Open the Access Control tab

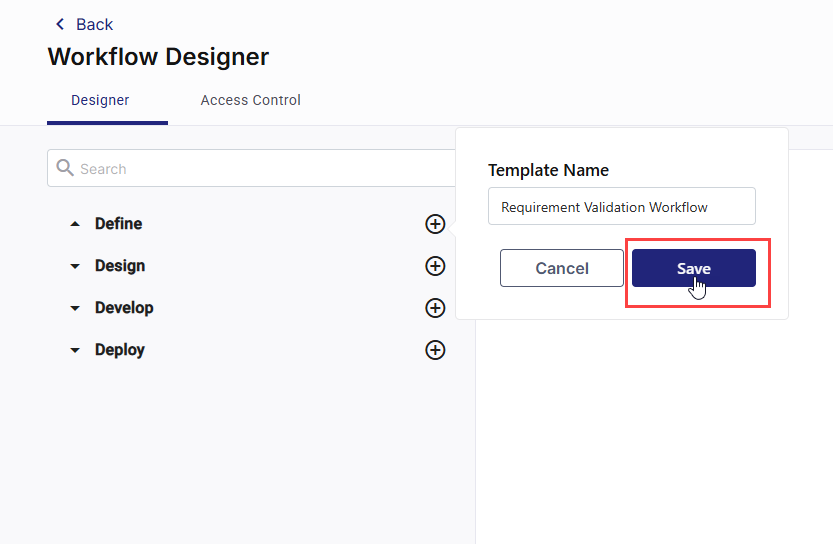pos(250,100)
